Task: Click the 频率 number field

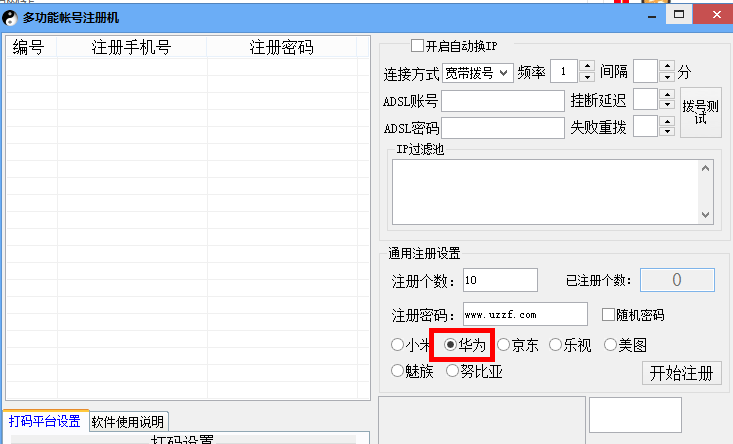Action: (565, 72)
